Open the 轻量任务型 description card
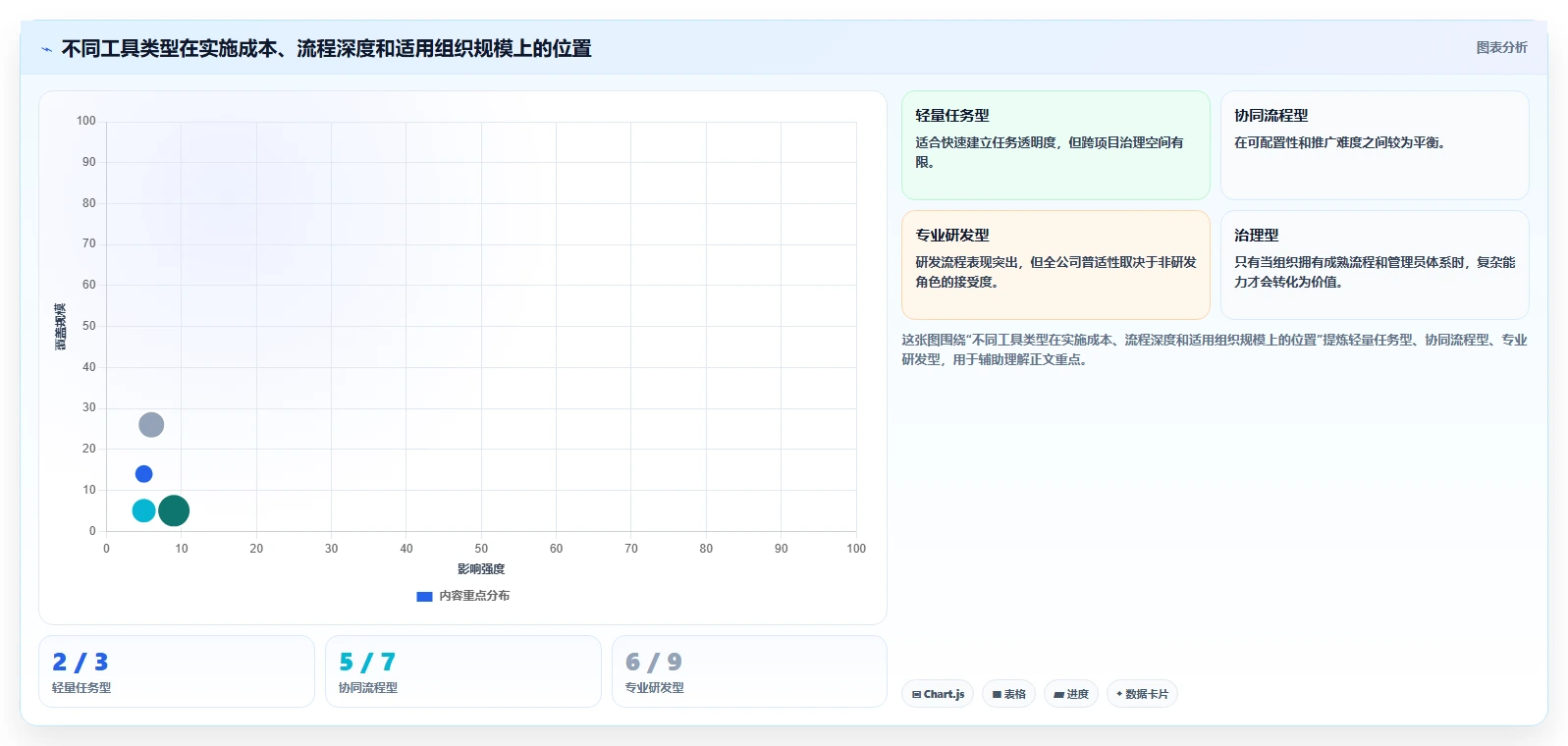 (x=1055, y=145)
